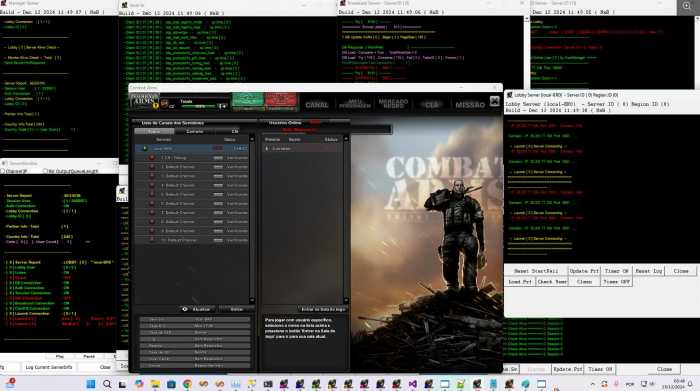Image resolution: width=700 pixels, height=391 pixels.
Task: Click the green experience progress bar
Action: tap(199, 106)
